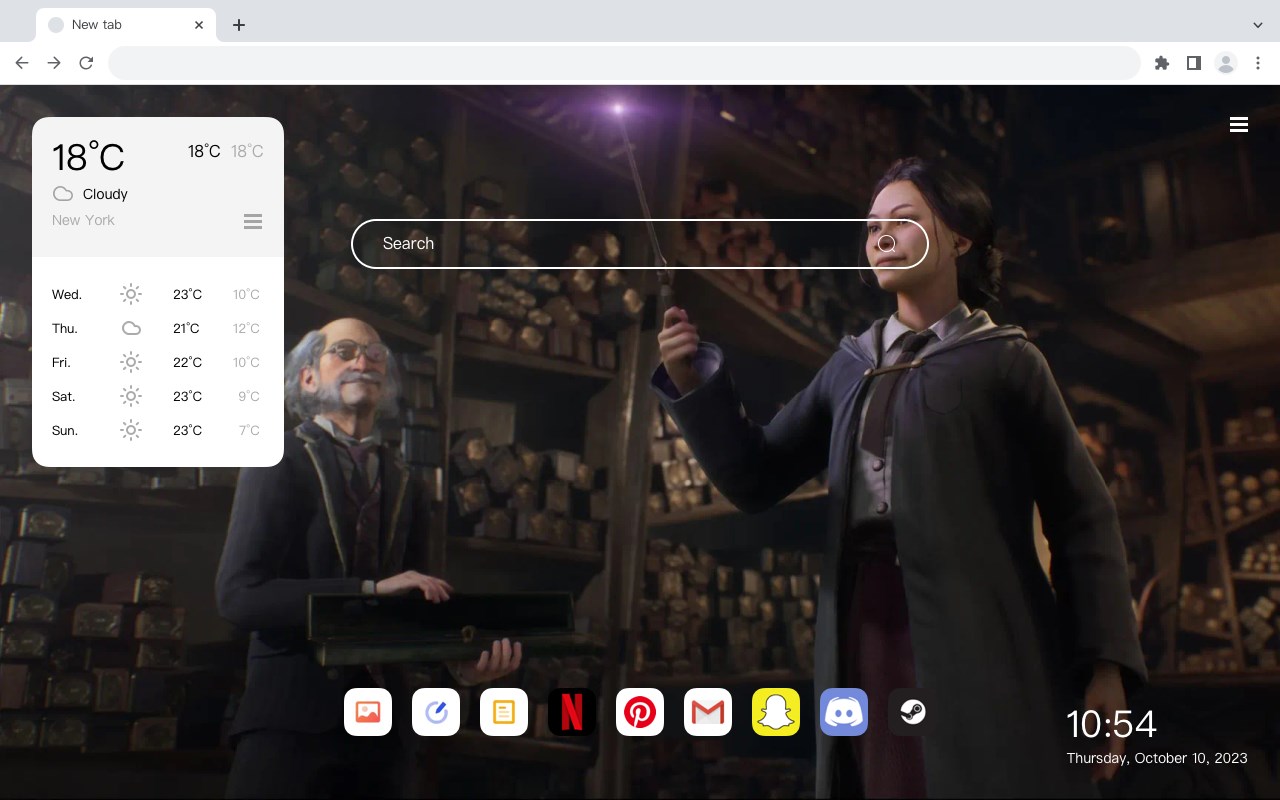1280x800 pixels.
Task: Click the Extensions puzzle icon
Action: pyautogui.click(x=1161, y=63)
